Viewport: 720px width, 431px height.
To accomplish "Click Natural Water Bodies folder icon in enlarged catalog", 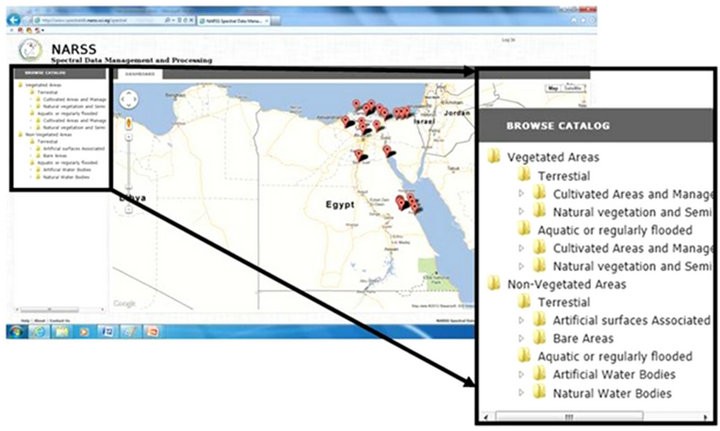I will [x=540, y=392].
